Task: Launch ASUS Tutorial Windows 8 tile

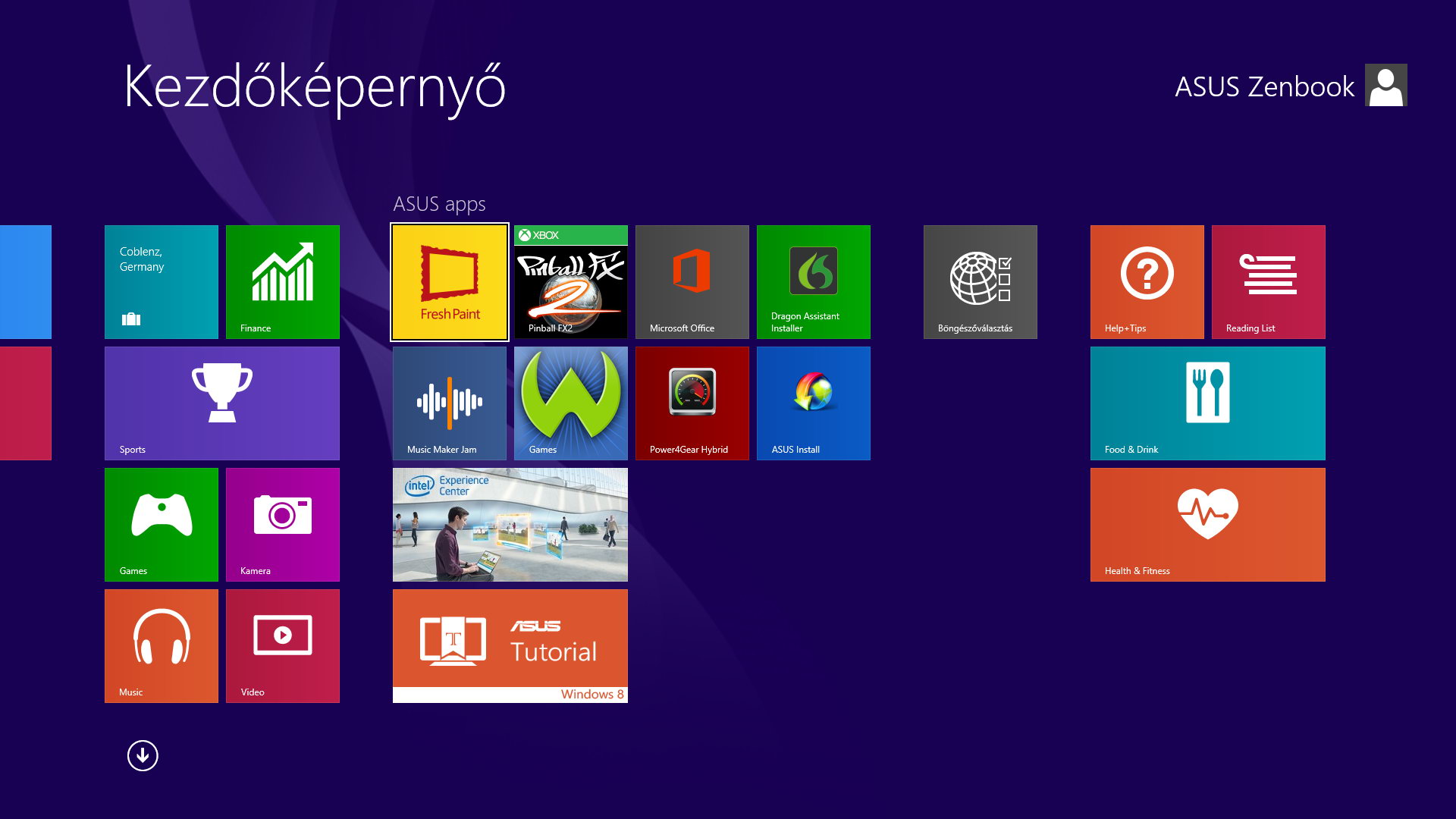Action: click(510, 646)
